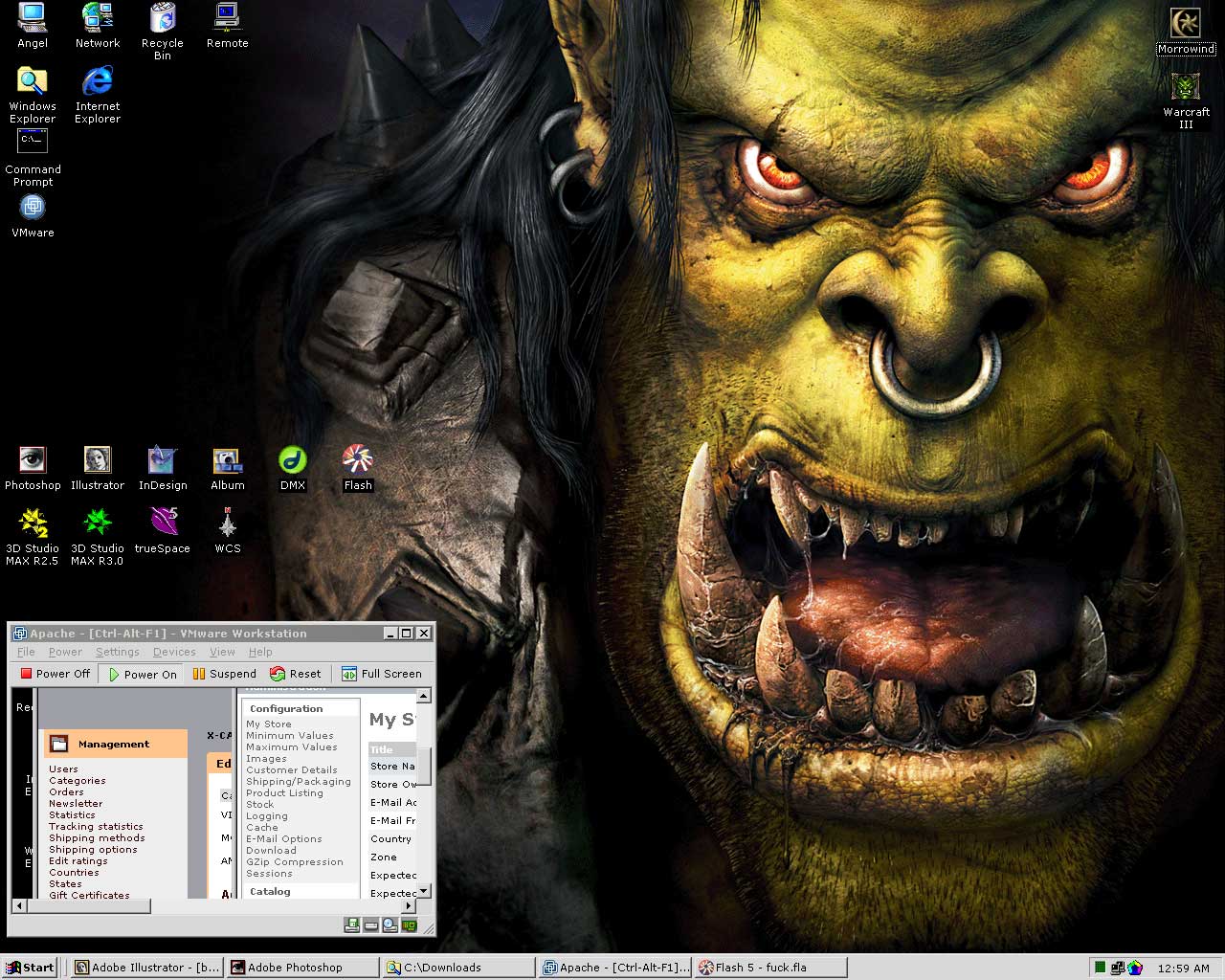Screen dimensions: 1225x980
Task: Click the CD-ROM status icon in VMware
Action: (x=390, y=924)
